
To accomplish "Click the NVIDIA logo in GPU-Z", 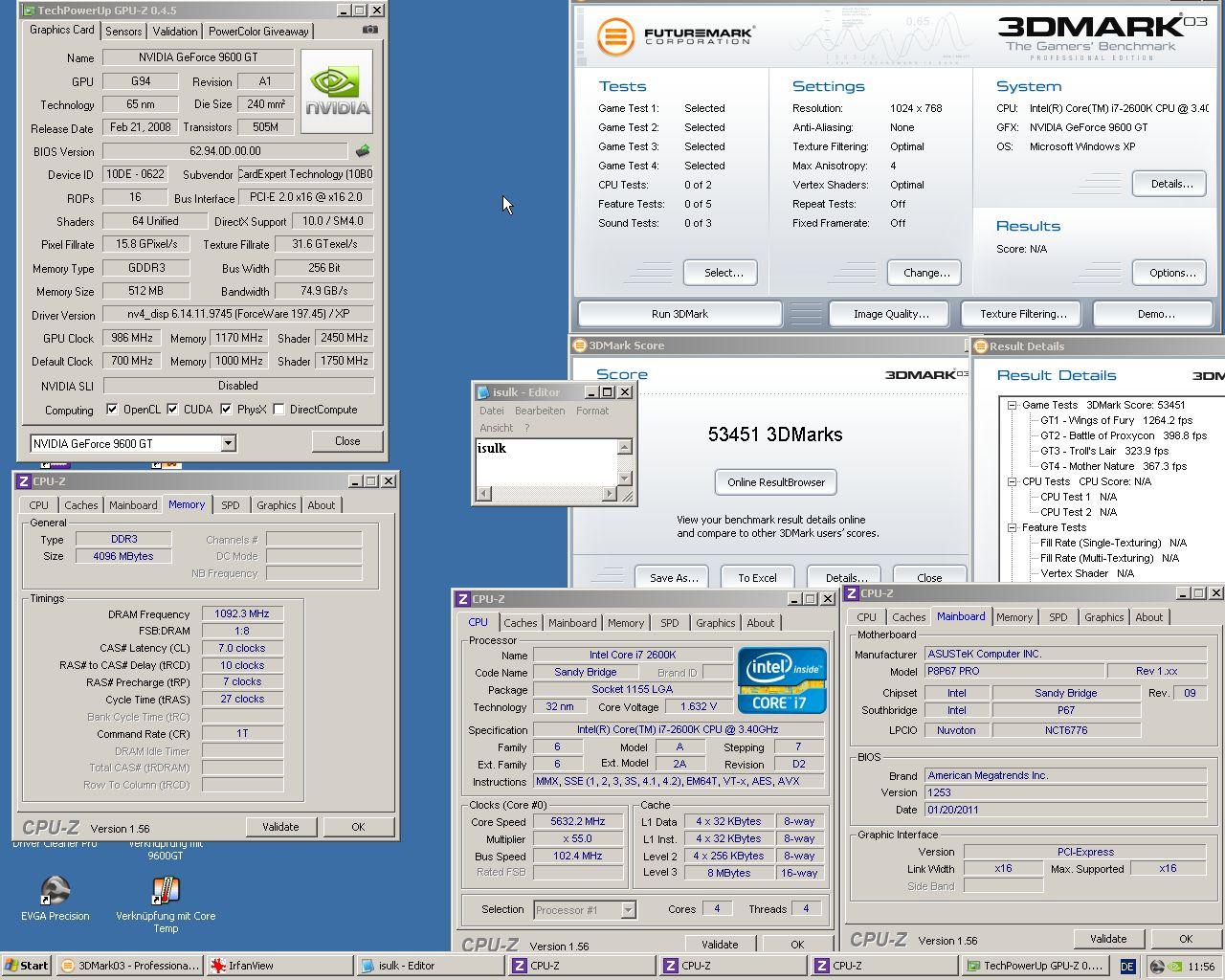I will coord(338,91).
